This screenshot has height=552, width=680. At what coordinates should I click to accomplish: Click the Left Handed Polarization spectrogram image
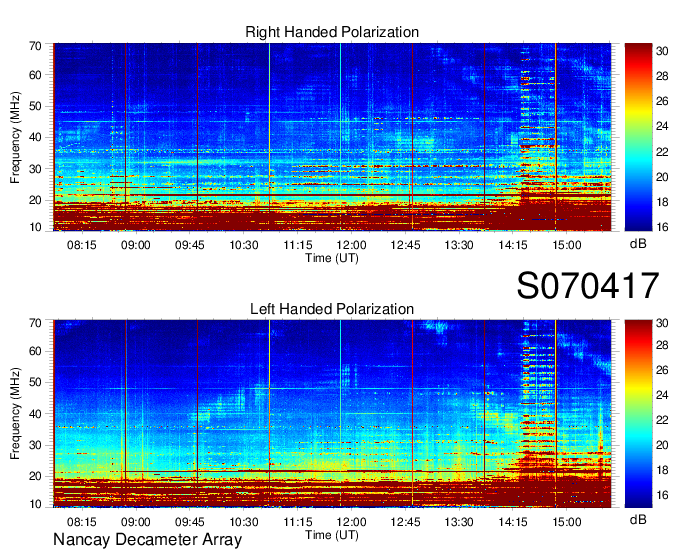pos(332,414)
